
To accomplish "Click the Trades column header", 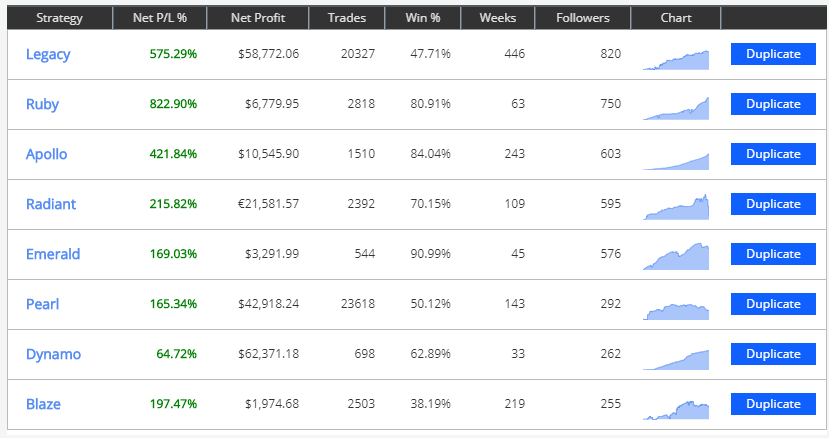I will point(346,18).
